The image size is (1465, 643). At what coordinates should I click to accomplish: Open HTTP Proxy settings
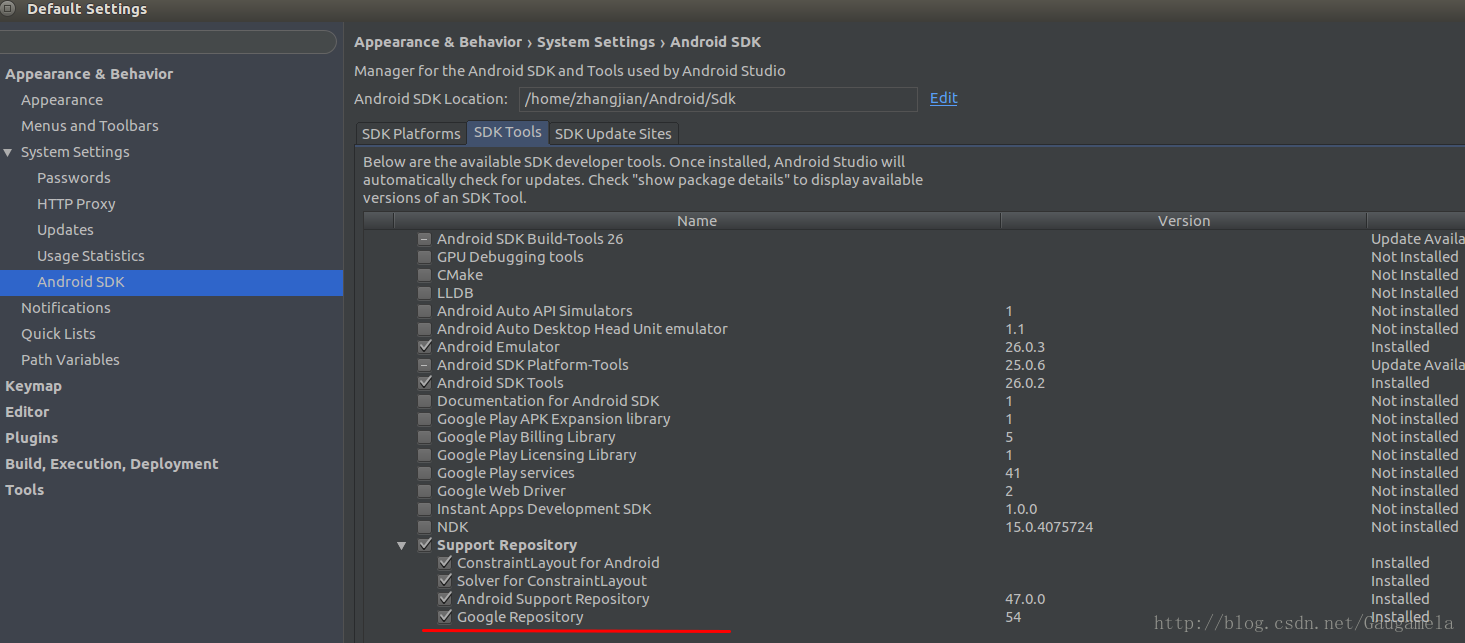(x=76, y=204)
